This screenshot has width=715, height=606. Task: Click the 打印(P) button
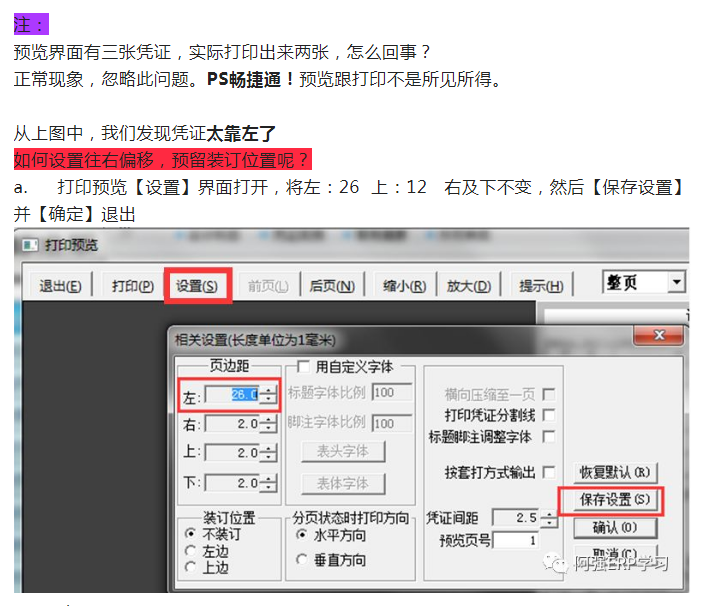tap(132, 286)
